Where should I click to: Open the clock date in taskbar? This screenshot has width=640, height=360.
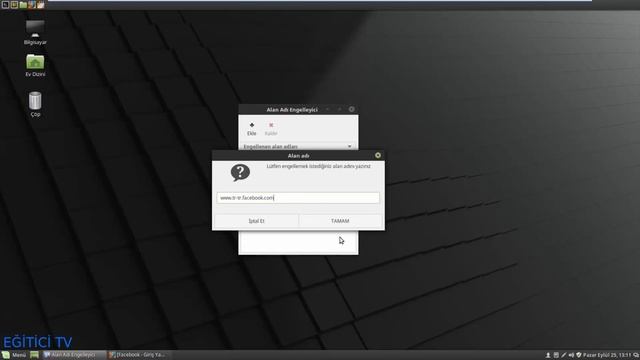[607, 355]
